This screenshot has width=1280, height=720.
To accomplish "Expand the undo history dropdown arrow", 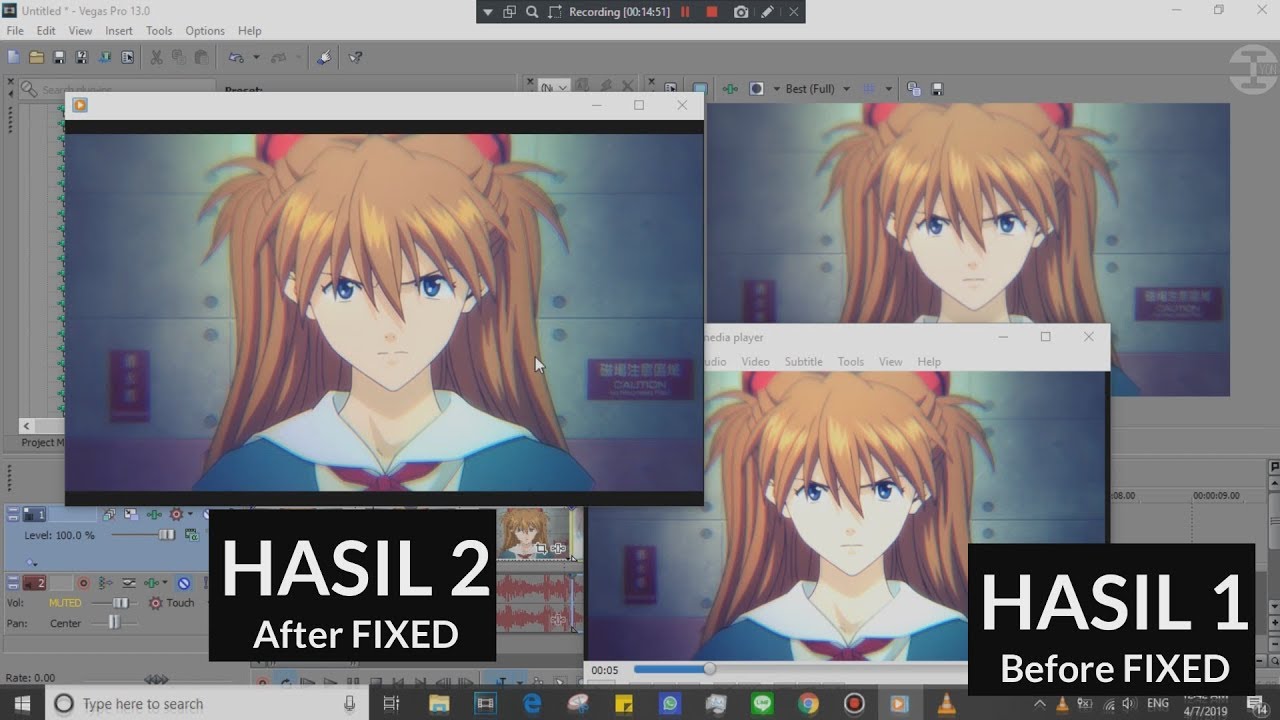I will pos(256,58).
